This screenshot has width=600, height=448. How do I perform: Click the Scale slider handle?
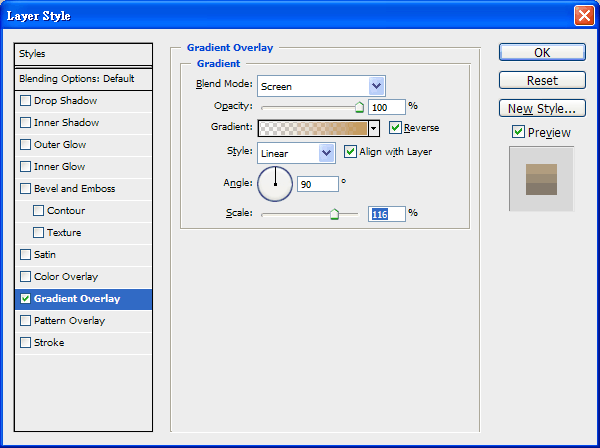click(335, 213)
